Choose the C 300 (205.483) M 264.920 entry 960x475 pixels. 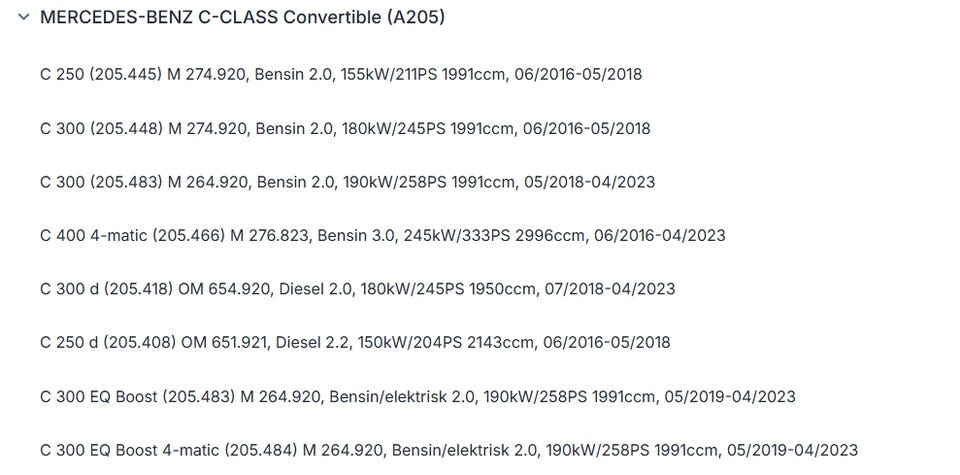348,182
